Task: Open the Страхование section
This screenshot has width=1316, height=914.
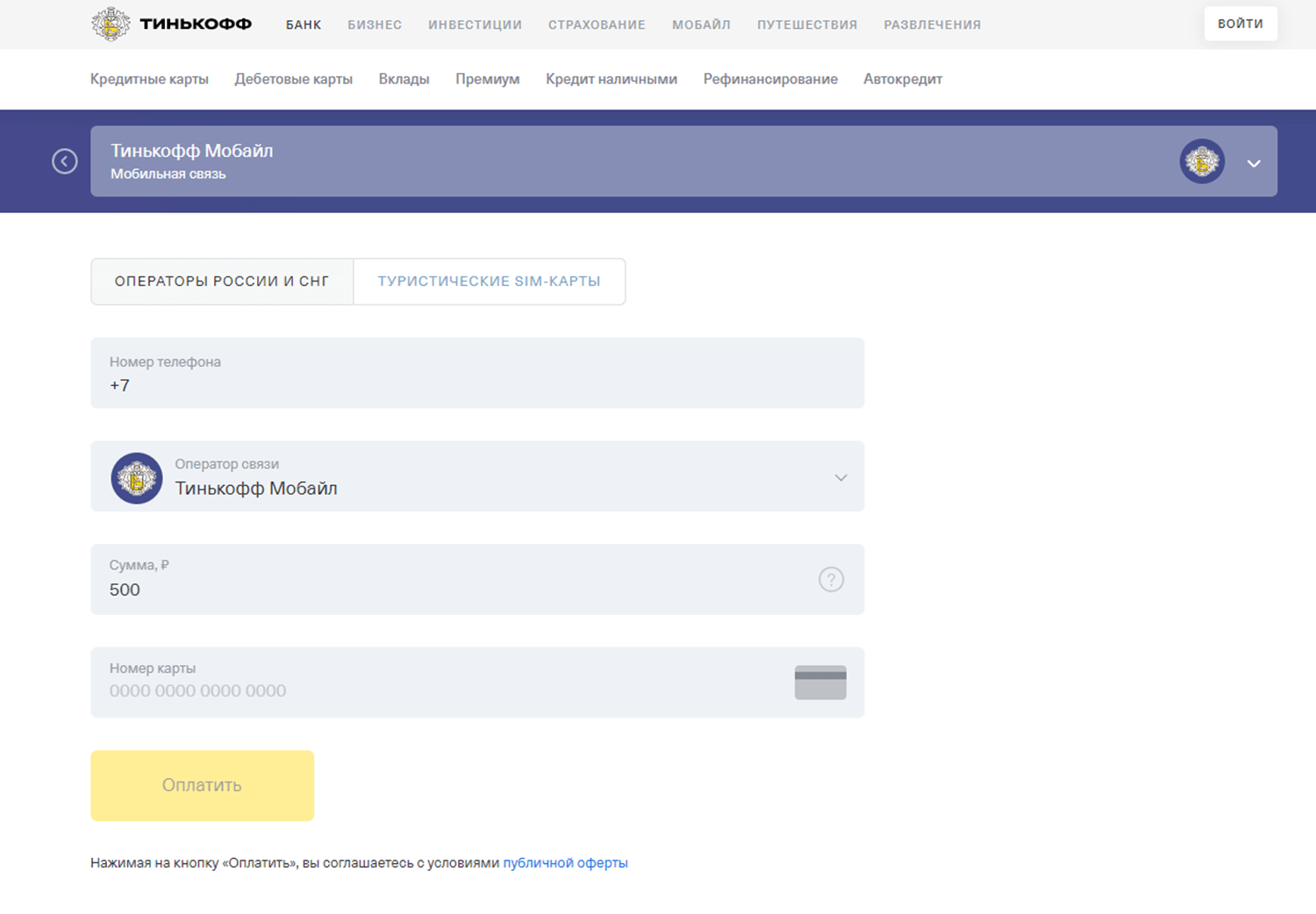Action: click(597, 25)
